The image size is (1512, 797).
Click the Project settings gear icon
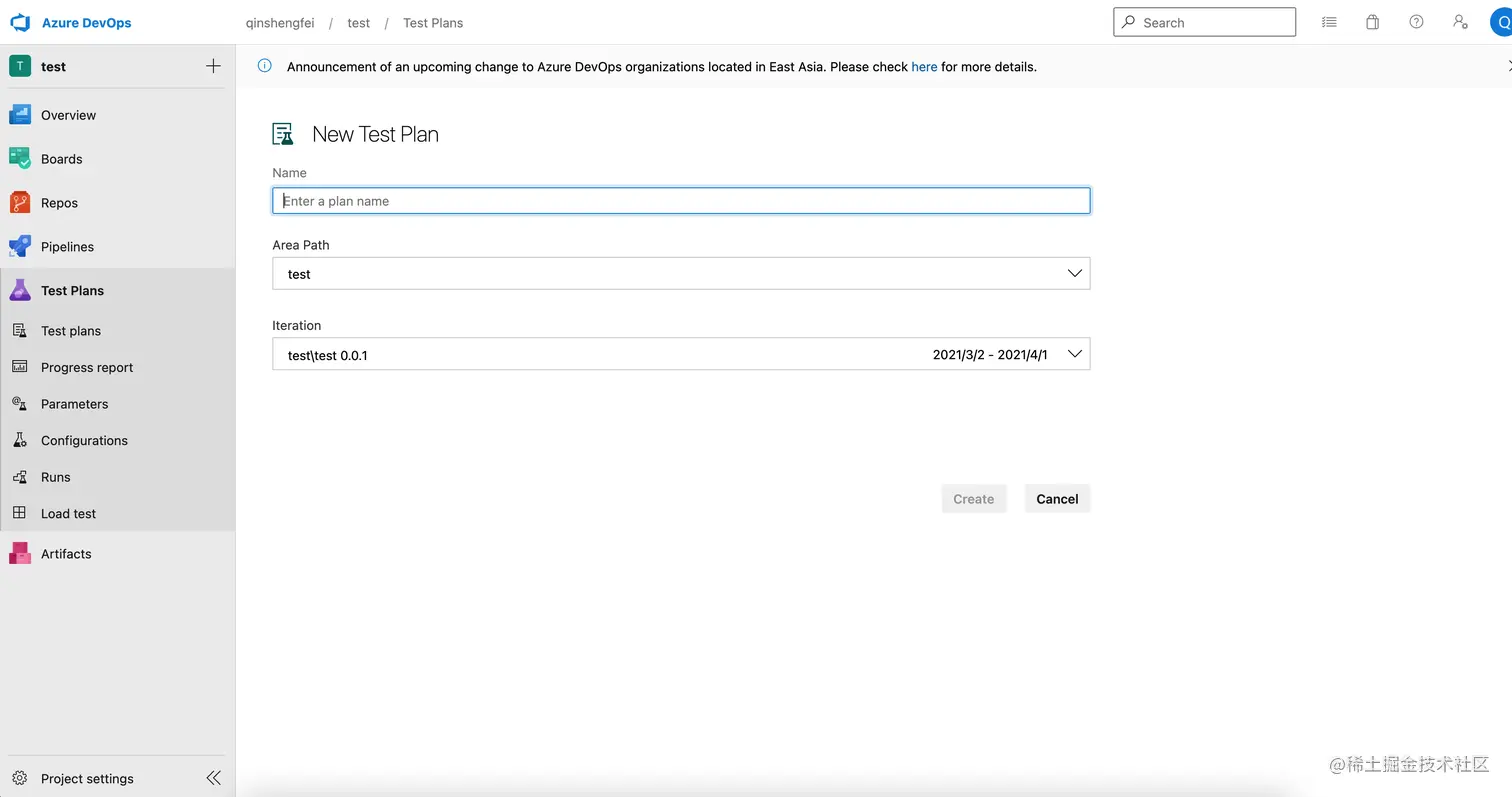click(x=19, y=778)
